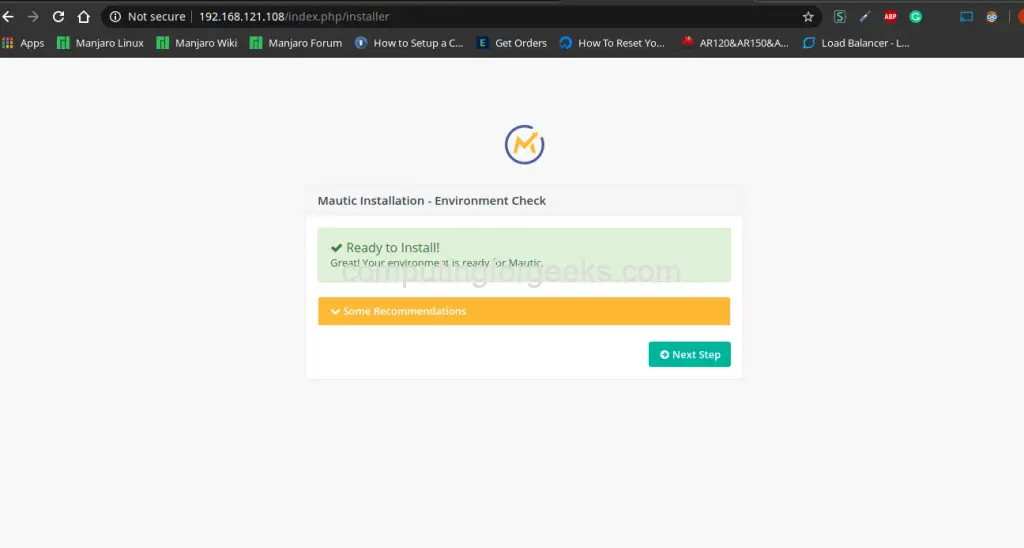Open the browser home page icon

tap(84, 17)
